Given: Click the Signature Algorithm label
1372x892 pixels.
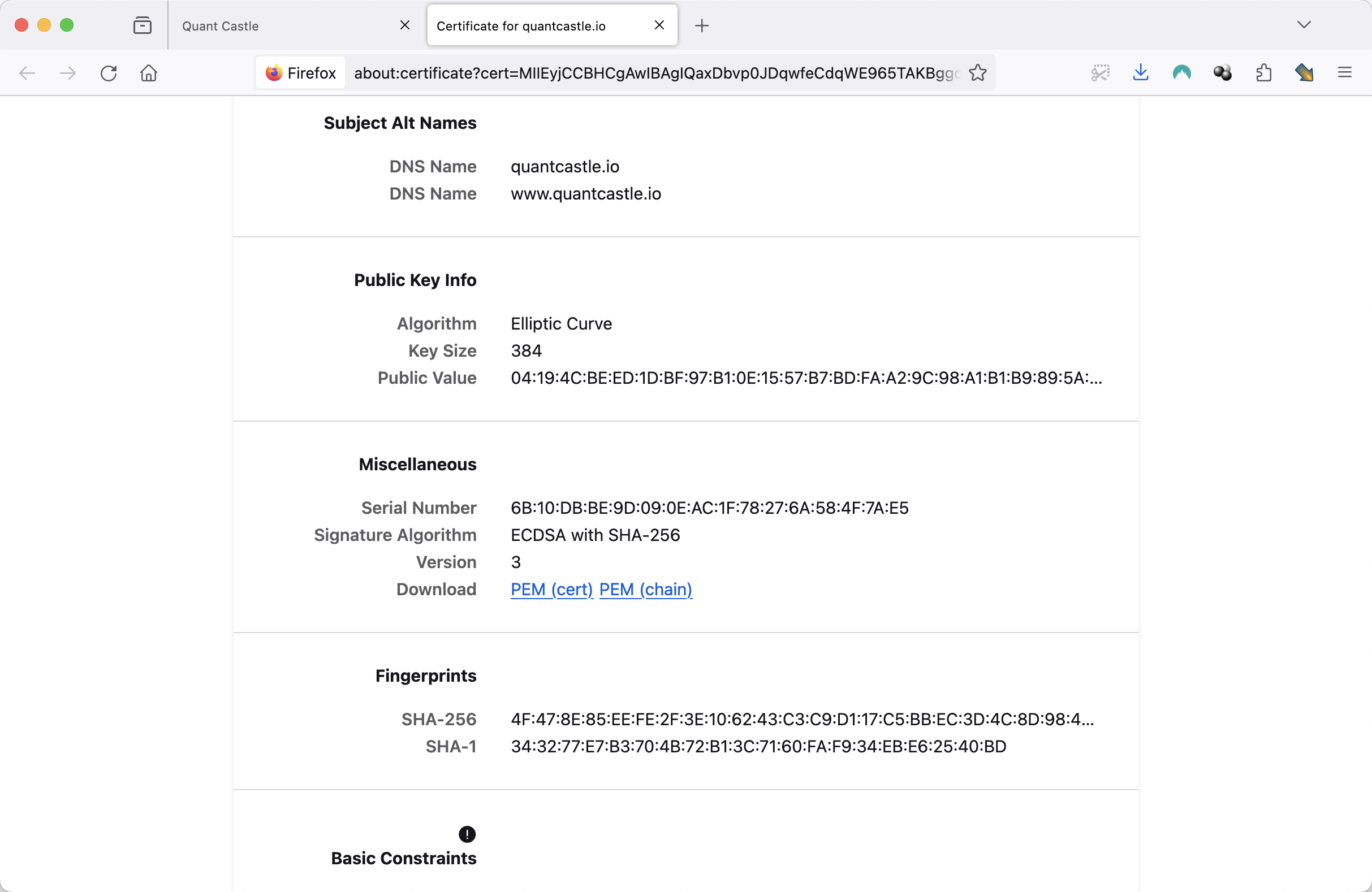Looking at the screenshot, I should (395, 535).
